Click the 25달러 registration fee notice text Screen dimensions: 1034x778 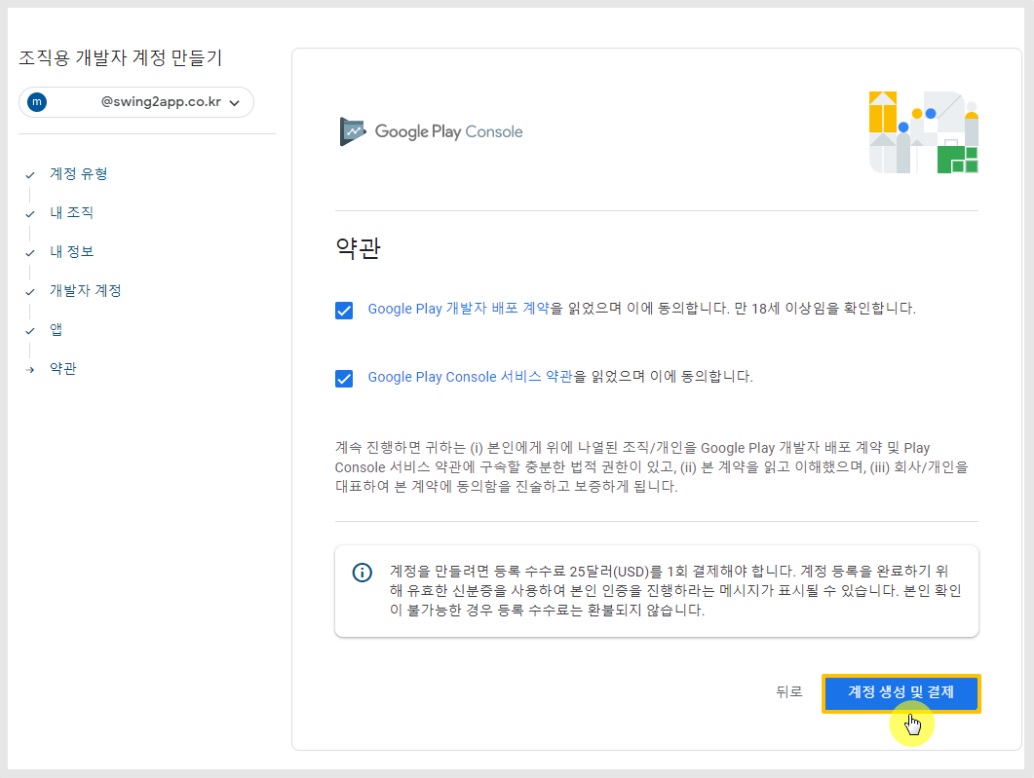click(x=675, y=590)
